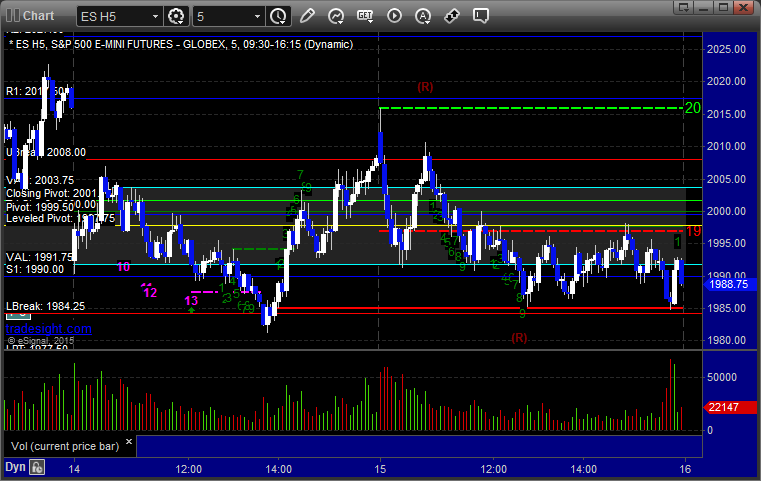Toggle the time lock icon beside Dyn
Screen dimensions: 761x481
pyautogui.click(x=37, y=467)
